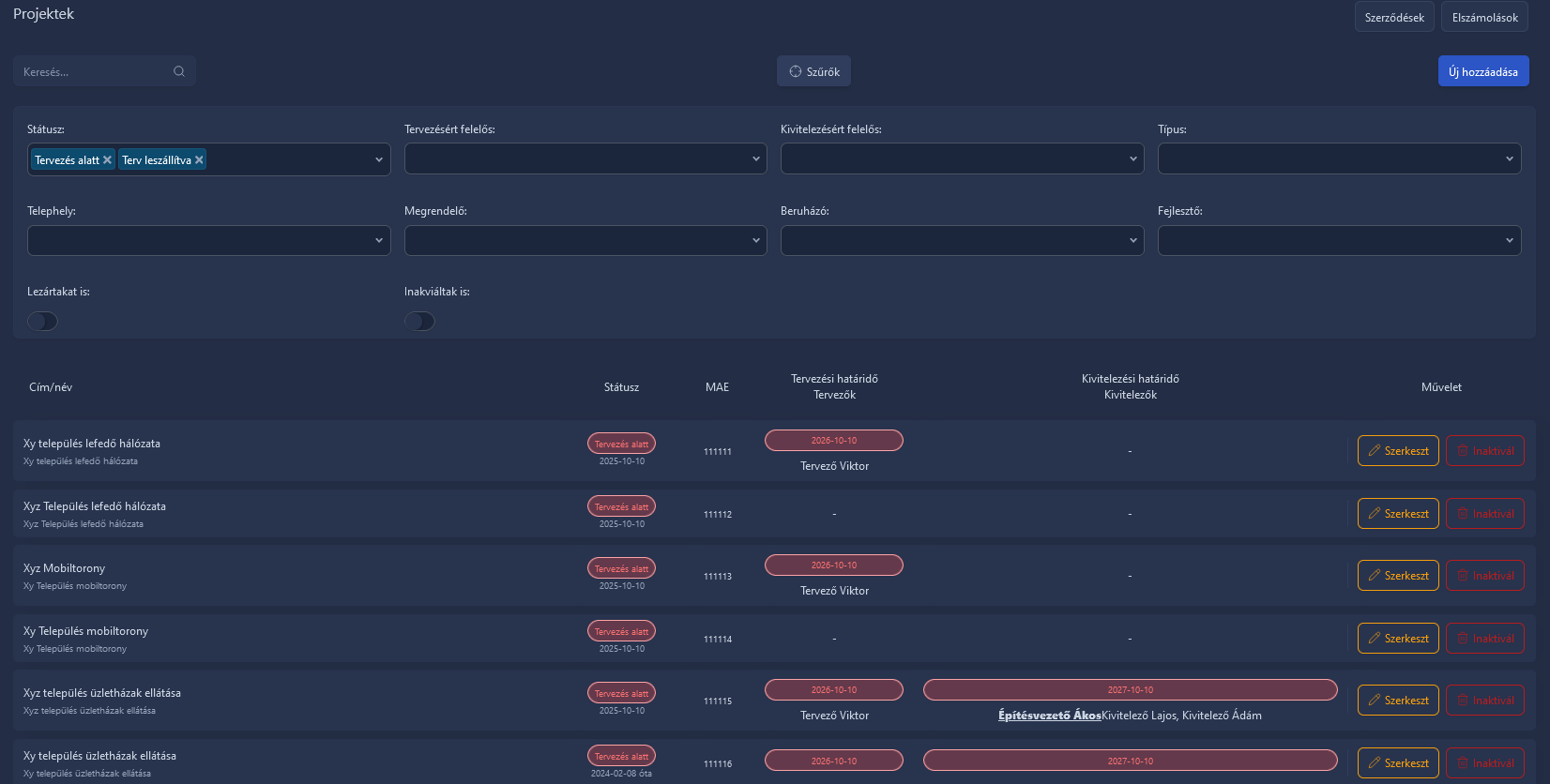1550x784 pixels.
Task: Click the search magnifier icon
Action: pyautogui.click(x=179, y=71)
